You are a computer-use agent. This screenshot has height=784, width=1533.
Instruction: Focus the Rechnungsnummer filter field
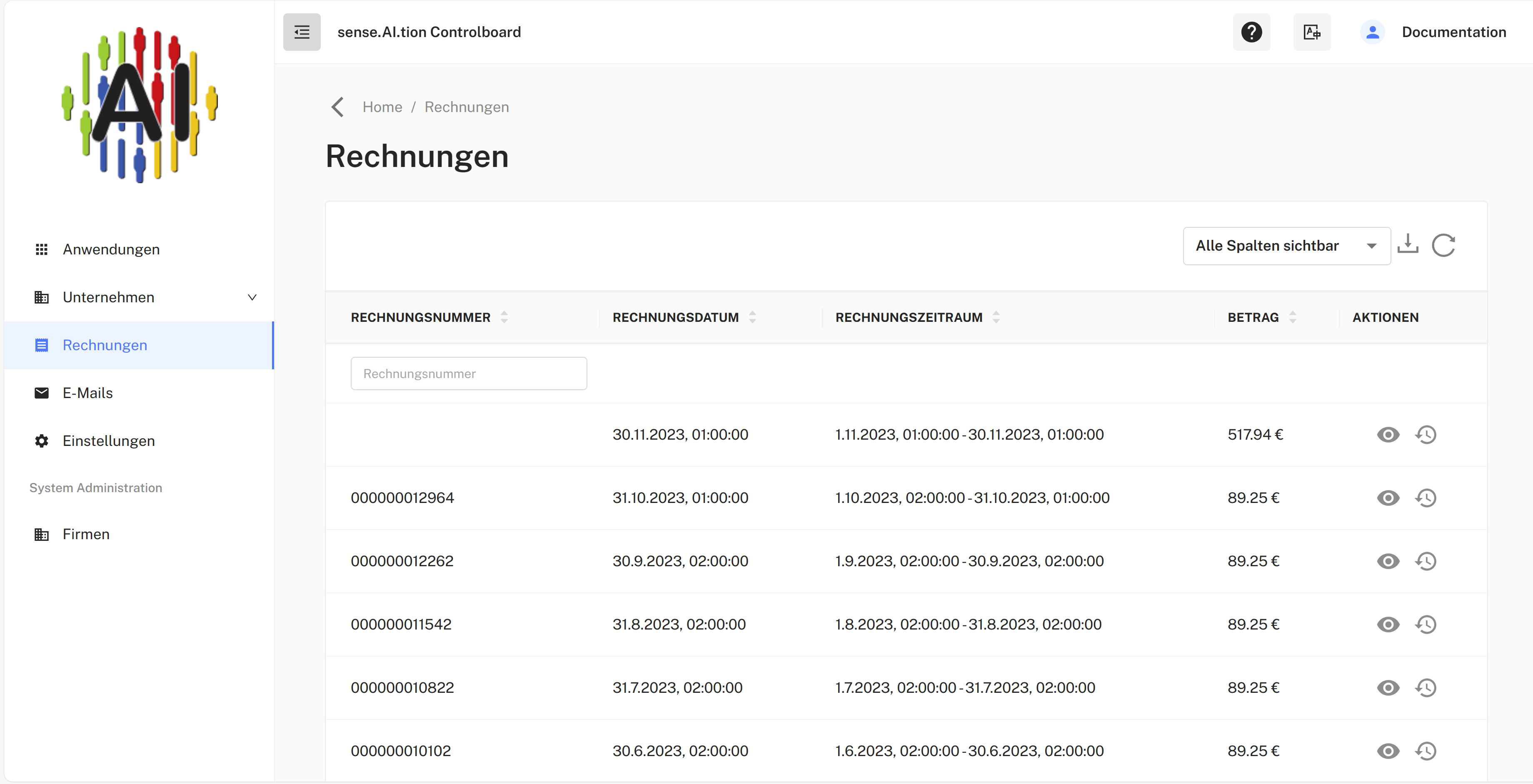[x=468, y=373]
